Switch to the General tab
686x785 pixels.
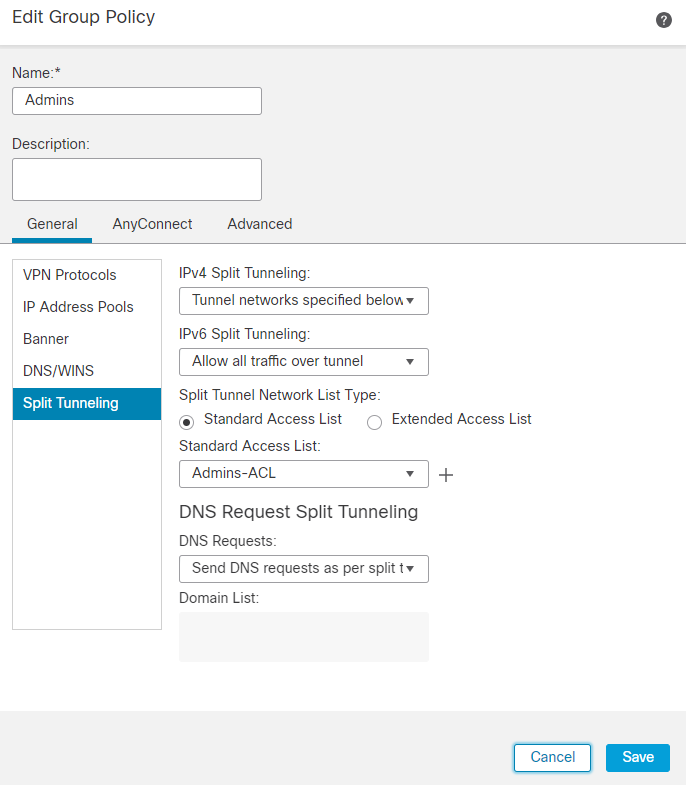[52, 224]
